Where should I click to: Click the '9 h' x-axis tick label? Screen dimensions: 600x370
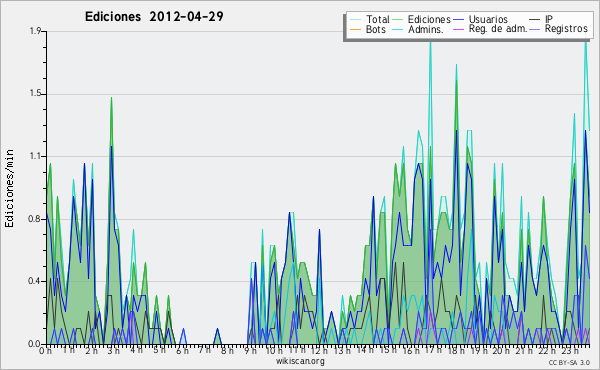click(250, 350)
